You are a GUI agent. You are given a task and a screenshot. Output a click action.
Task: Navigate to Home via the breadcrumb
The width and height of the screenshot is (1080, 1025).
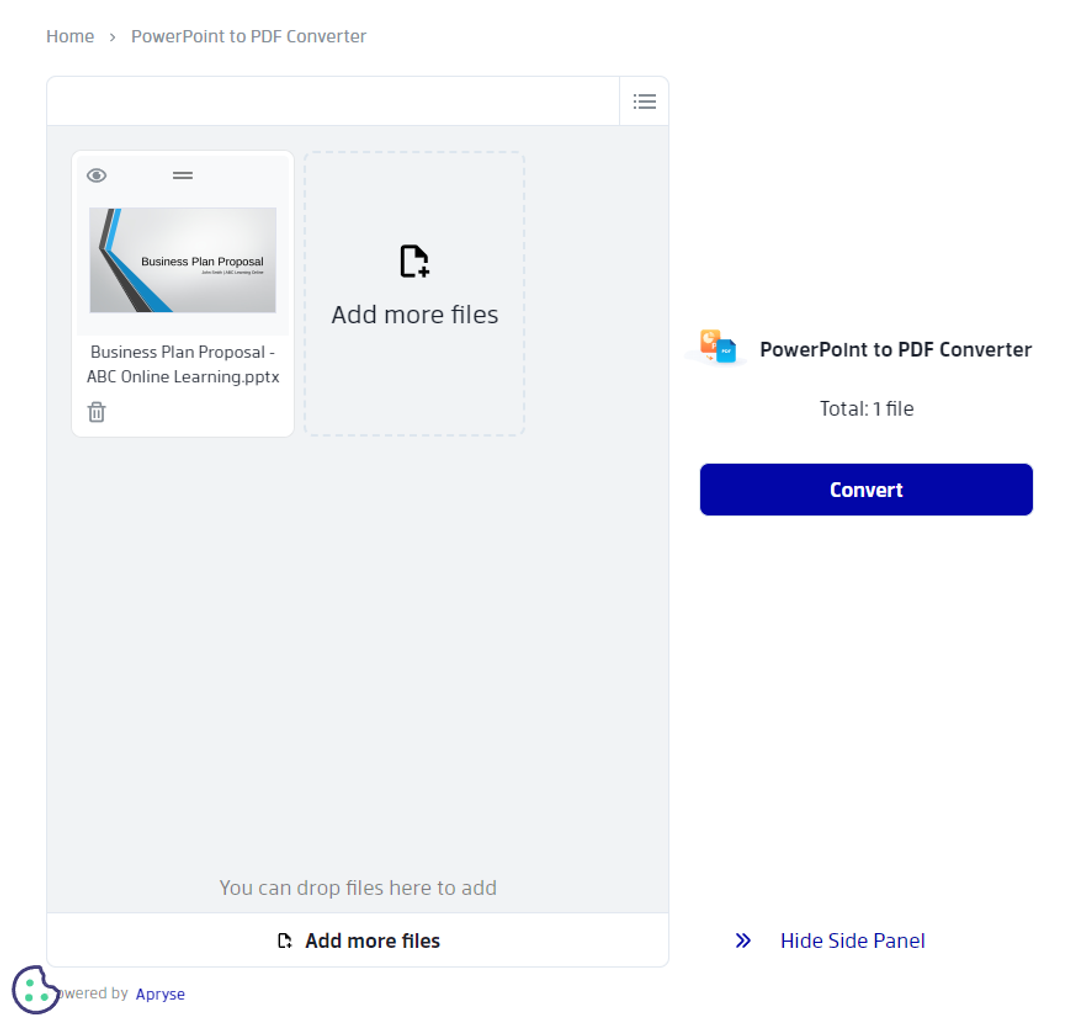tap(70, 36)
